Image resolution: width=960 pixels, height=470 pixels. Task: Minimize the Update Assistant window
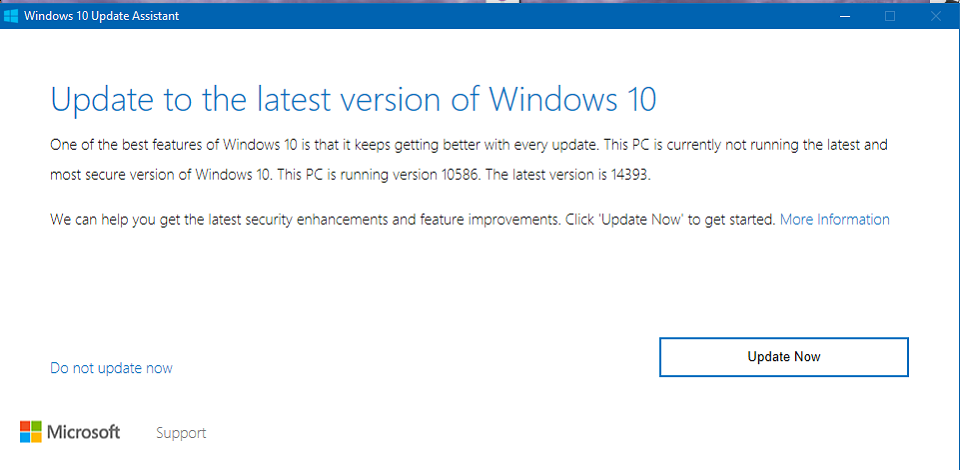[843, 16]
